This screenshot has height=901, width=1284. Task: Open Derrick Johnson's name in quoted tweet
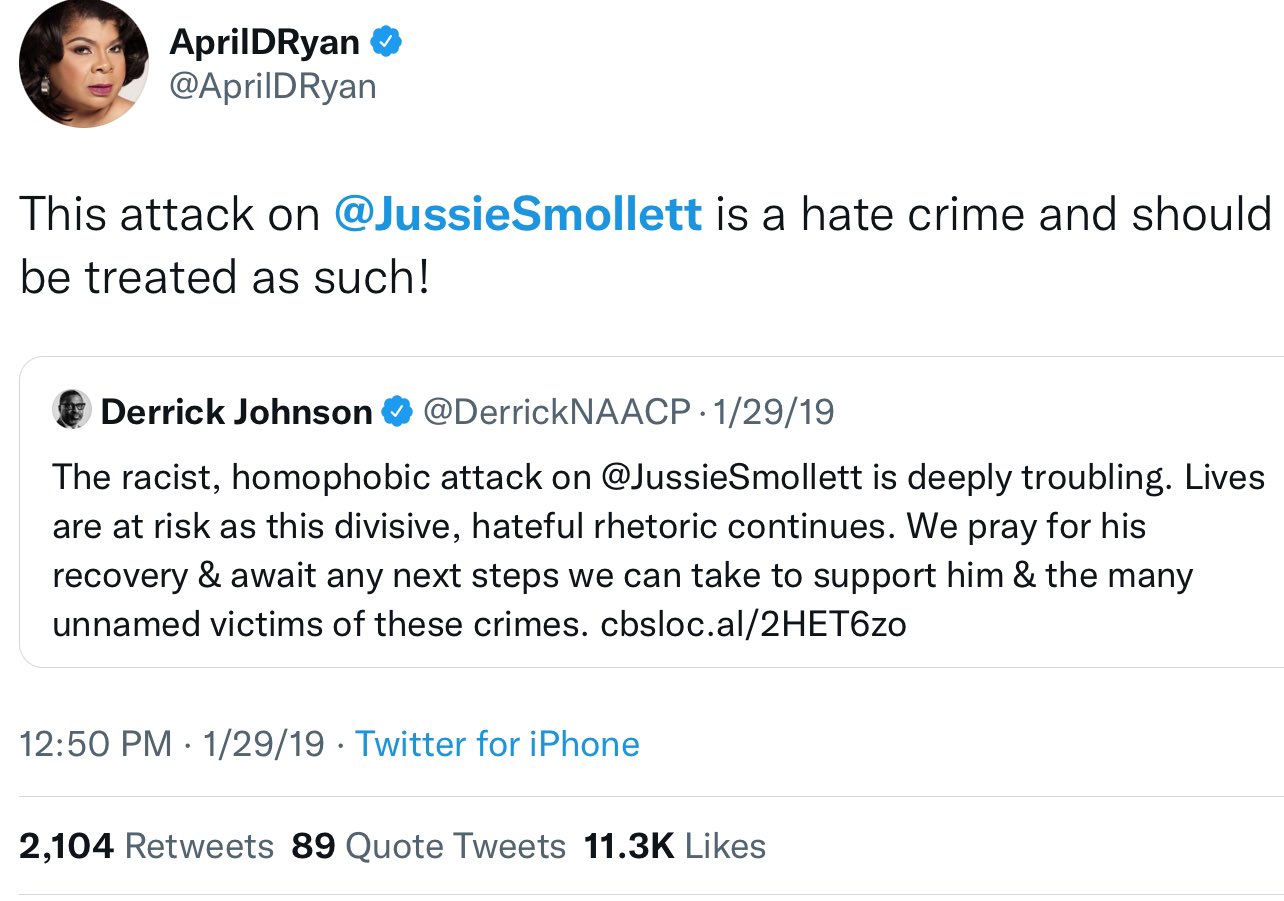(x=236, y=411)
